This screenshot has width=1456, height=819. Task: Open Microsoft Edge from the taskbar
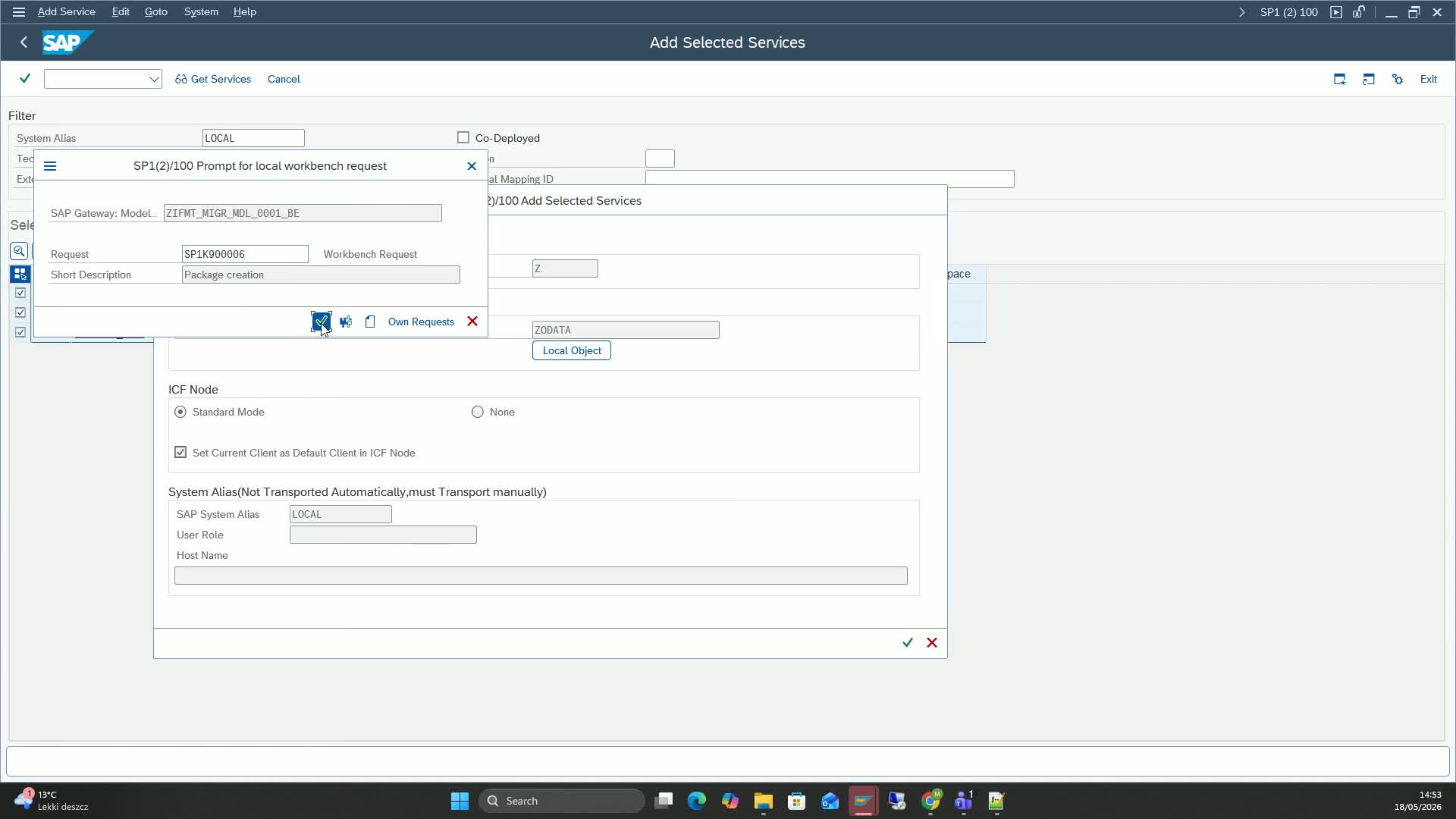point(697,801)
